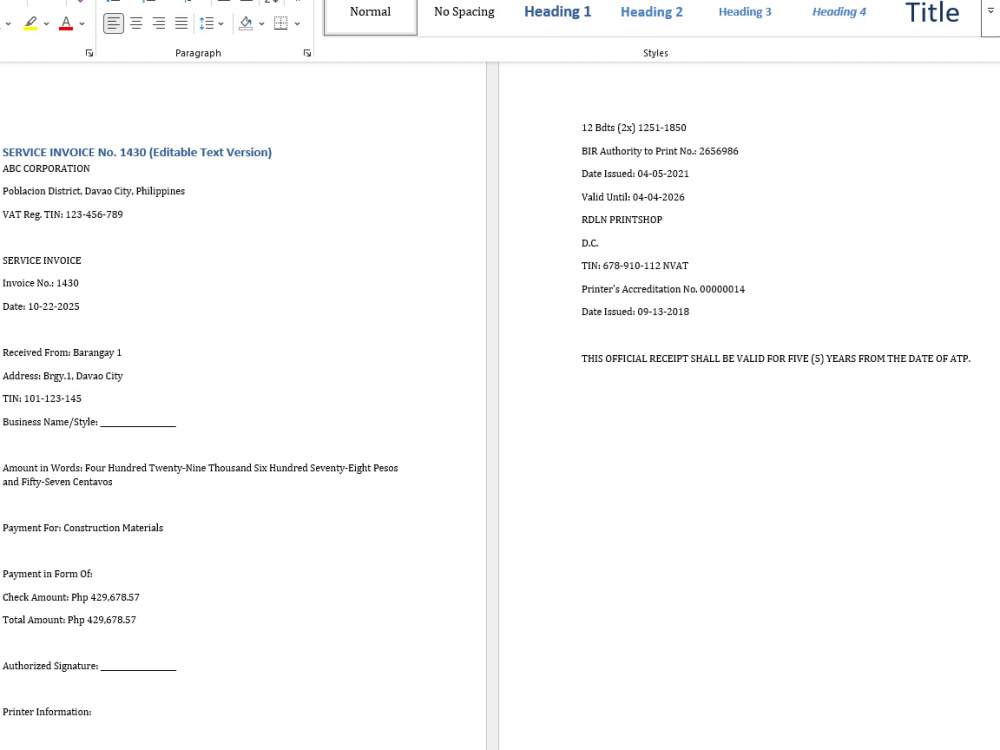Viewport: 1000px width, 750px height.
Task: Toggle align left paragraph button
Action: tap(113, 24)
